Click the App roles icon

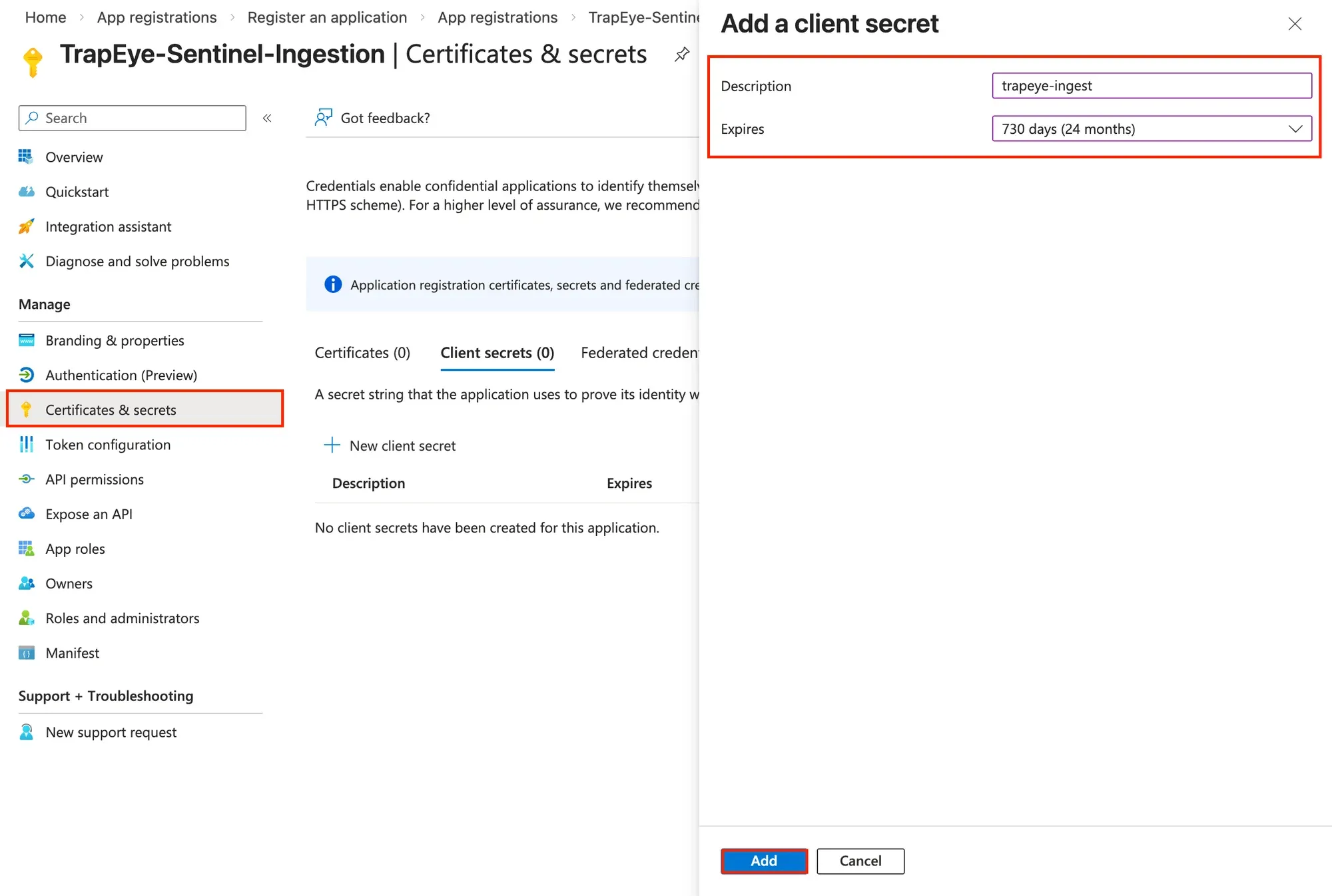26,549
